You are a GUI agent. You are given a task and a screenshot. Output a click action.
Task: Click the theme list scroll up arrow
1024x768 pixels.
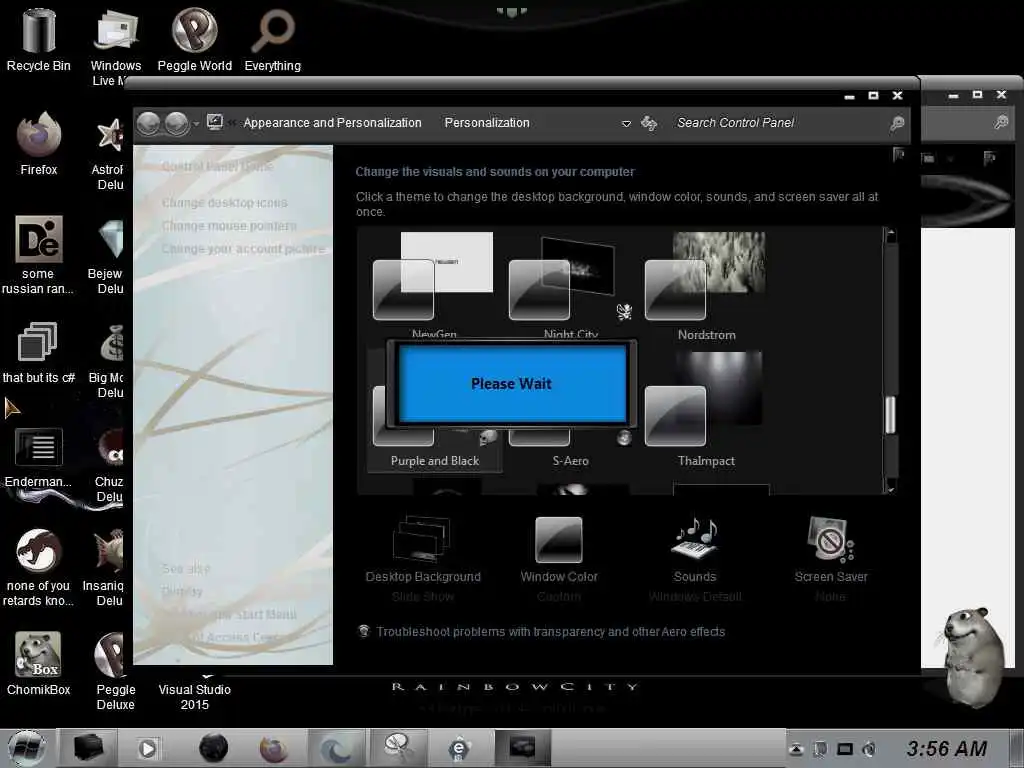(x=890, y=234)
